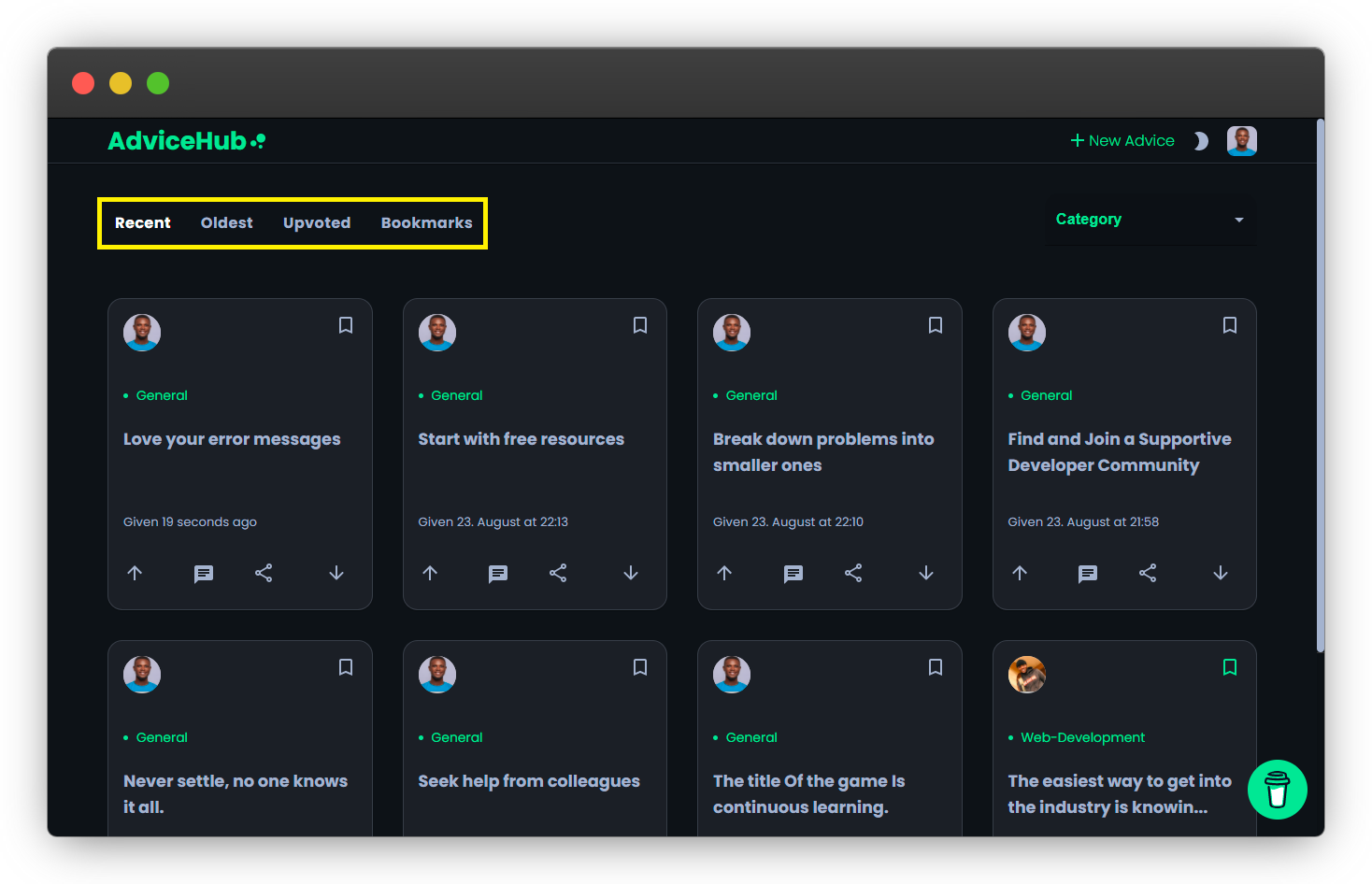1372x884 pixels.
Task: Click author avatar on 'Break down problems' card
Action: pos(732,333)
